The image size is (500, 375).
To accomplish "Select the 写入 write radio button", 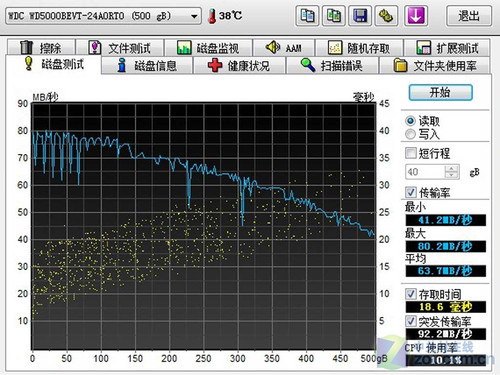I will (410, 134).
